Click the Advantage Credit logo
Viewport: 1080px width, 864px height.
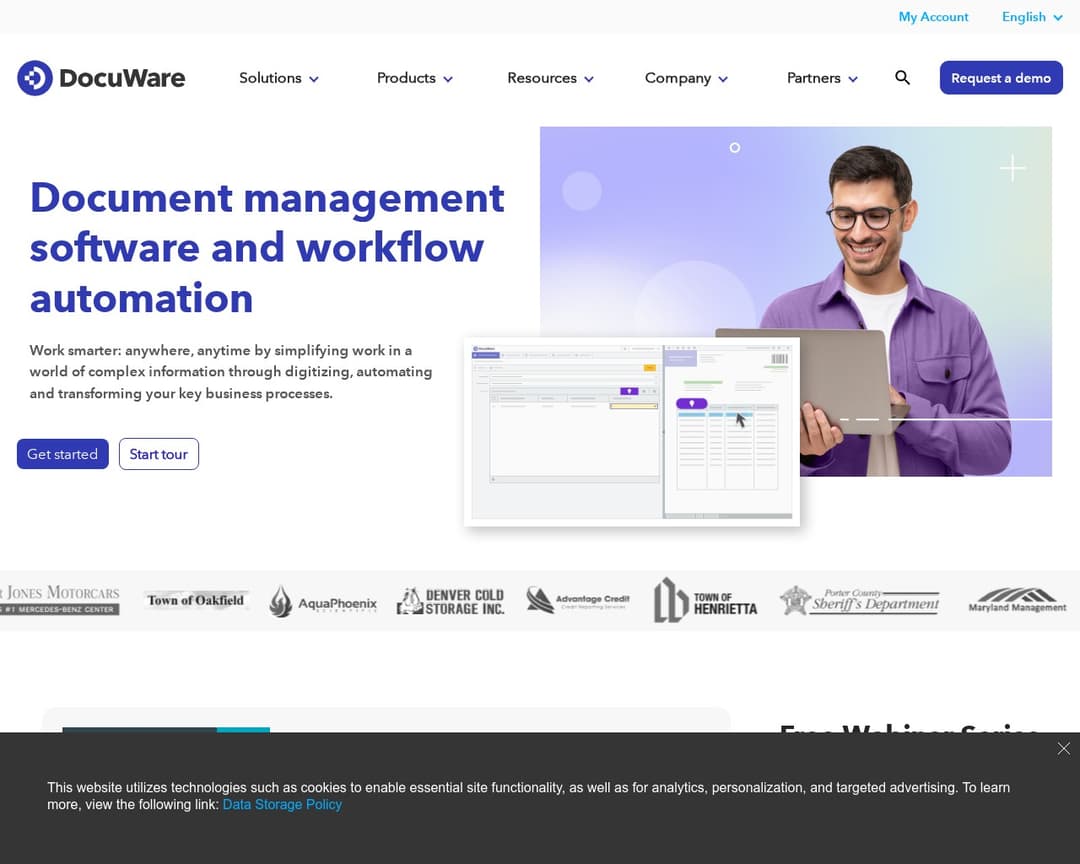pos(578,600)
